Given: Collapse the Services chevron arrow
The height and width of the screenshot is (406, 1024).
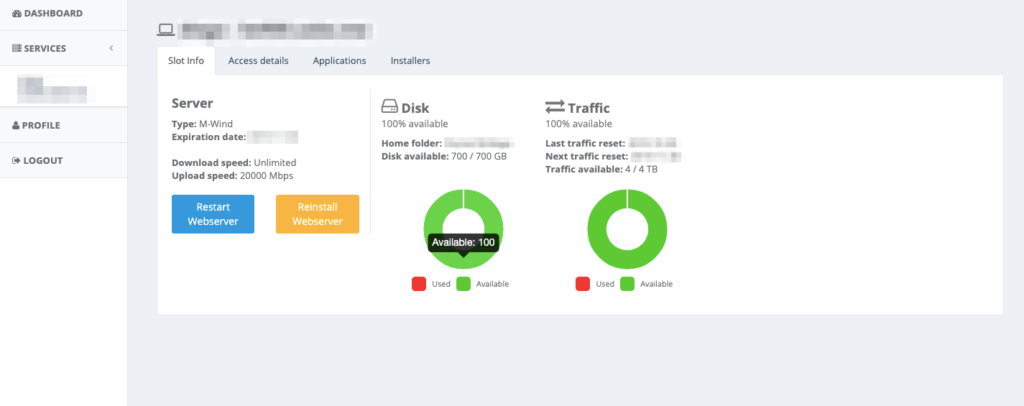Looking at the screenshot, I should click(111, 48).
